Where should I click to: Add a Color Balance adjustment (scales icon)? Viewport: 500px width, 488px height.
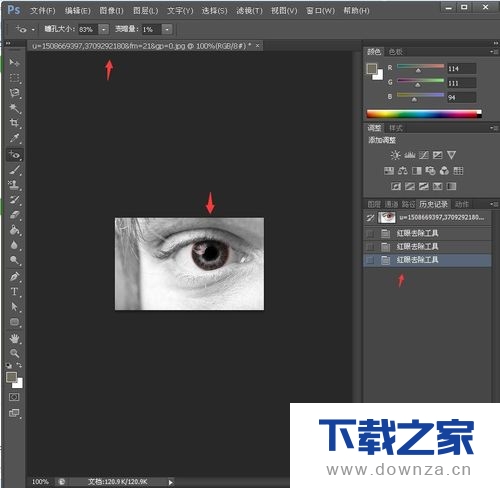click(403, 171)
